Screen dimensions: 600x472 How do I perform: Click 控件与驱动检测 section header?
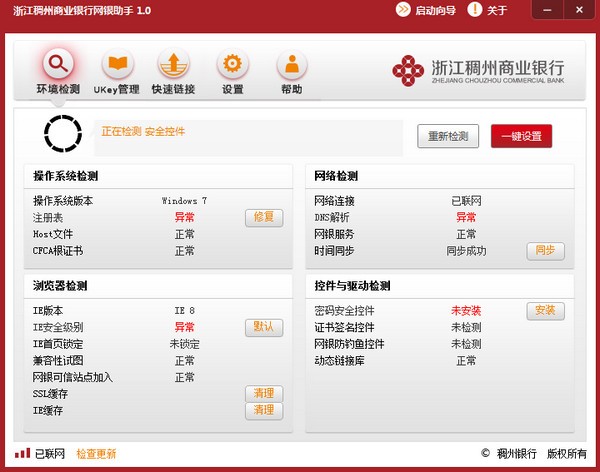click(352, 286)
